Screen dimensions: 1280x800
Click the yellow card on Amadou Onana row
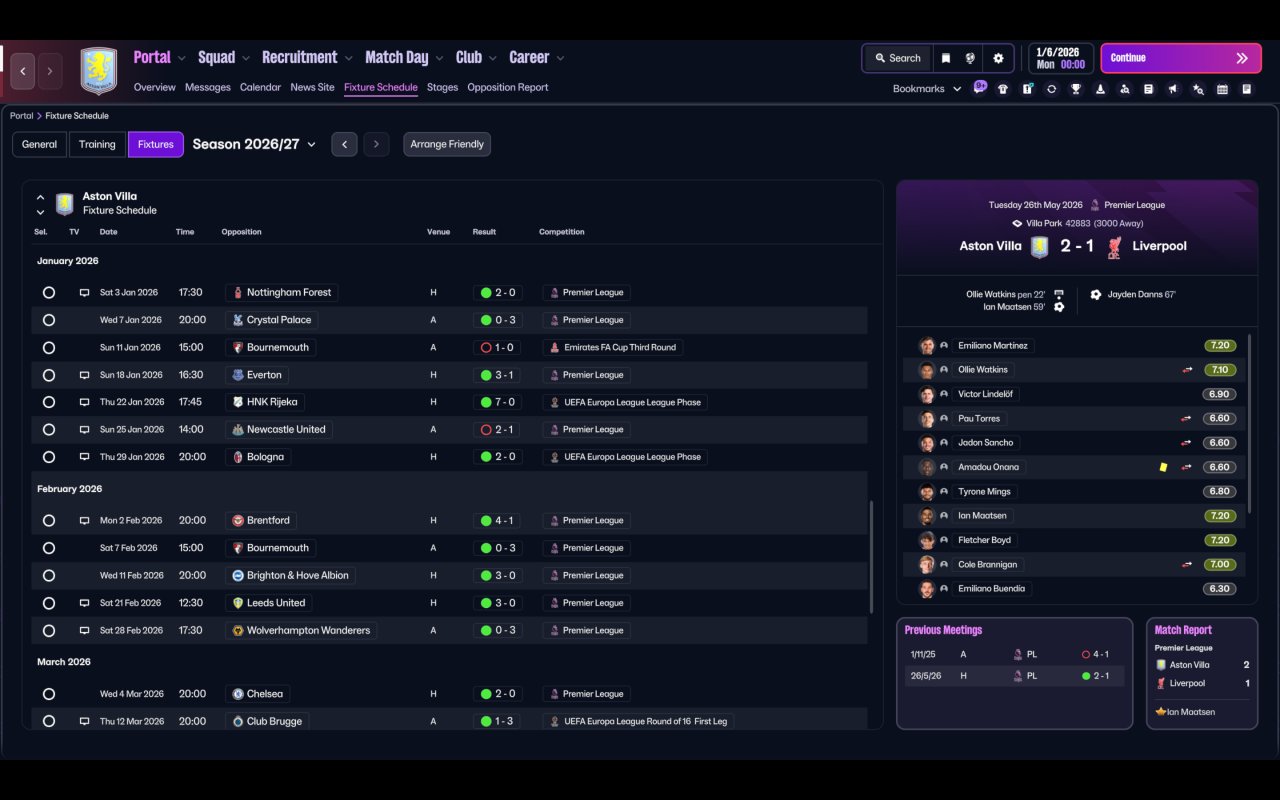[1163, 467]
